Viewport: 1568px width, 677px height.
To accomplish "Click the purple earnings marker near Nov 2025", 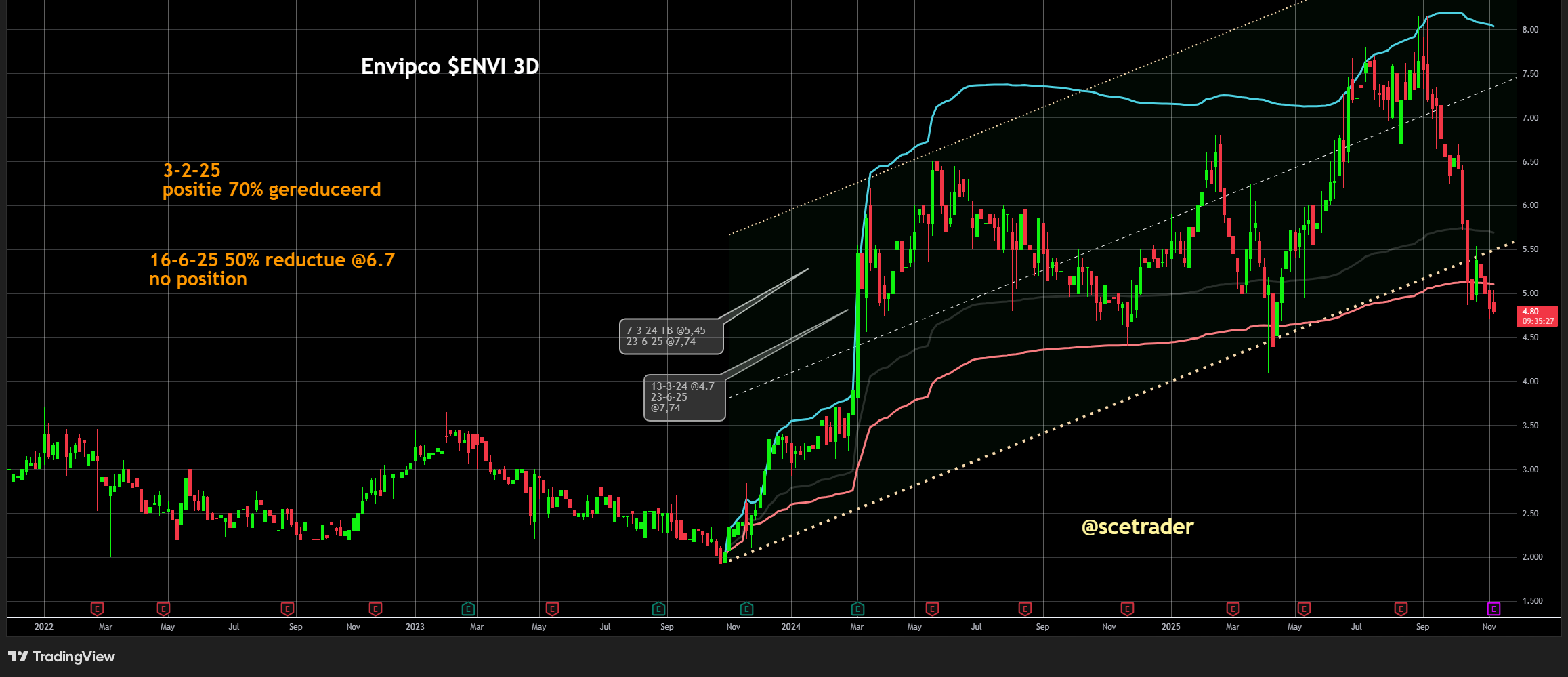I will 1493,609.
